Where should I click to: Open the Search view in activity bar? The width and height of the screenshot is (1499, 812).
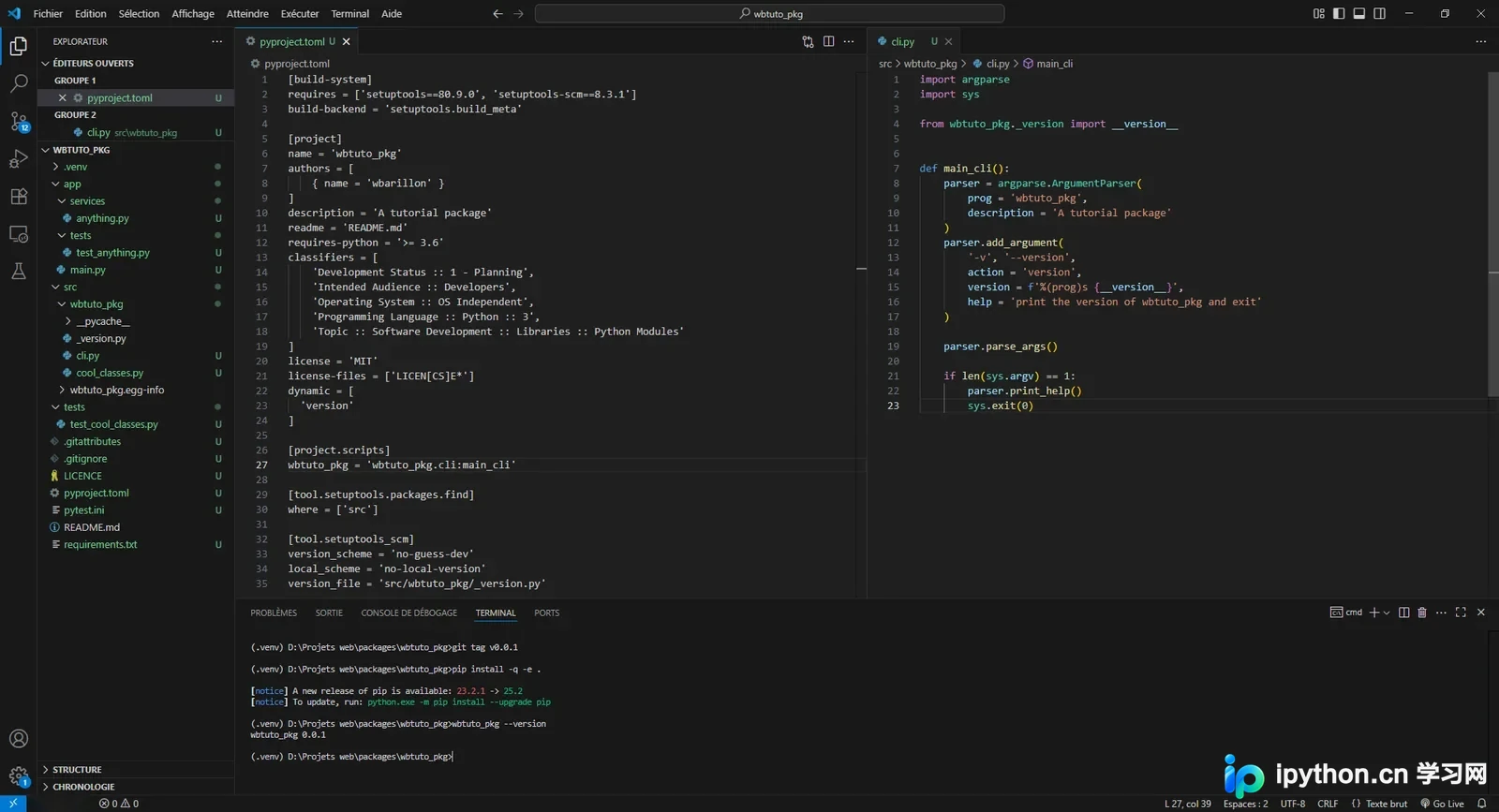click(19, 83)
